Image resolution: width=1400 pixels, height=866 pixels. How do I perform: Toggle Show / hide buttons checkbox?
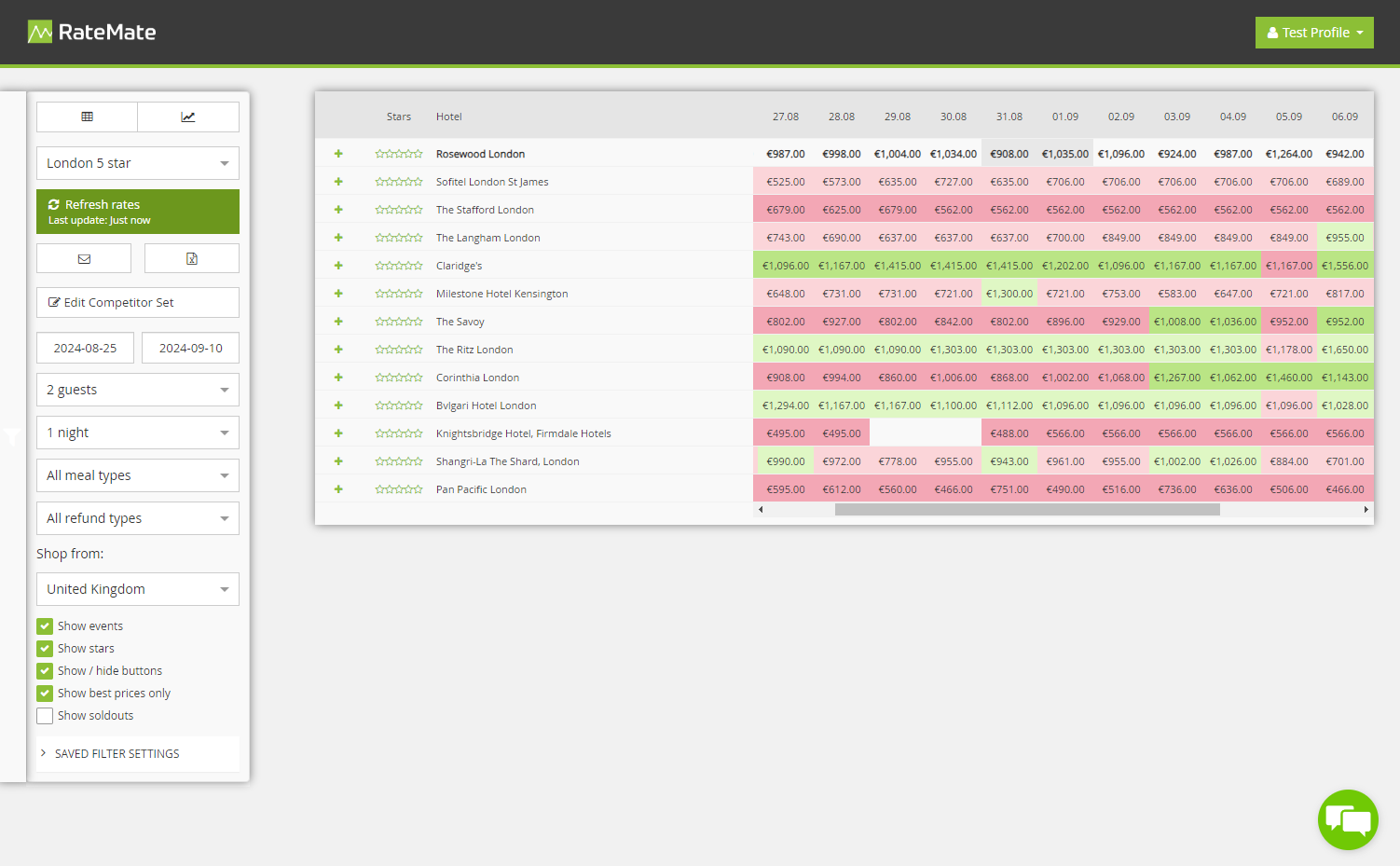tap(45, 671)
